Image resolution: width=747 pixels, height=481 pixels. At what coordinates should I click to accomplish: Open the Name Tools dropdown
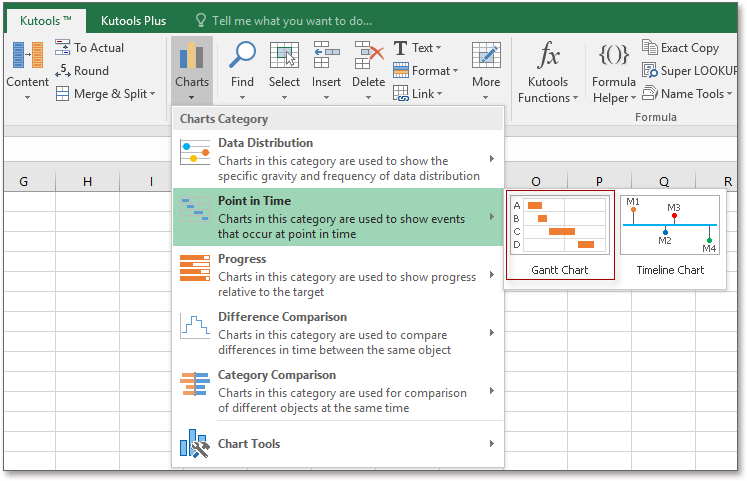tap(686, 94)
